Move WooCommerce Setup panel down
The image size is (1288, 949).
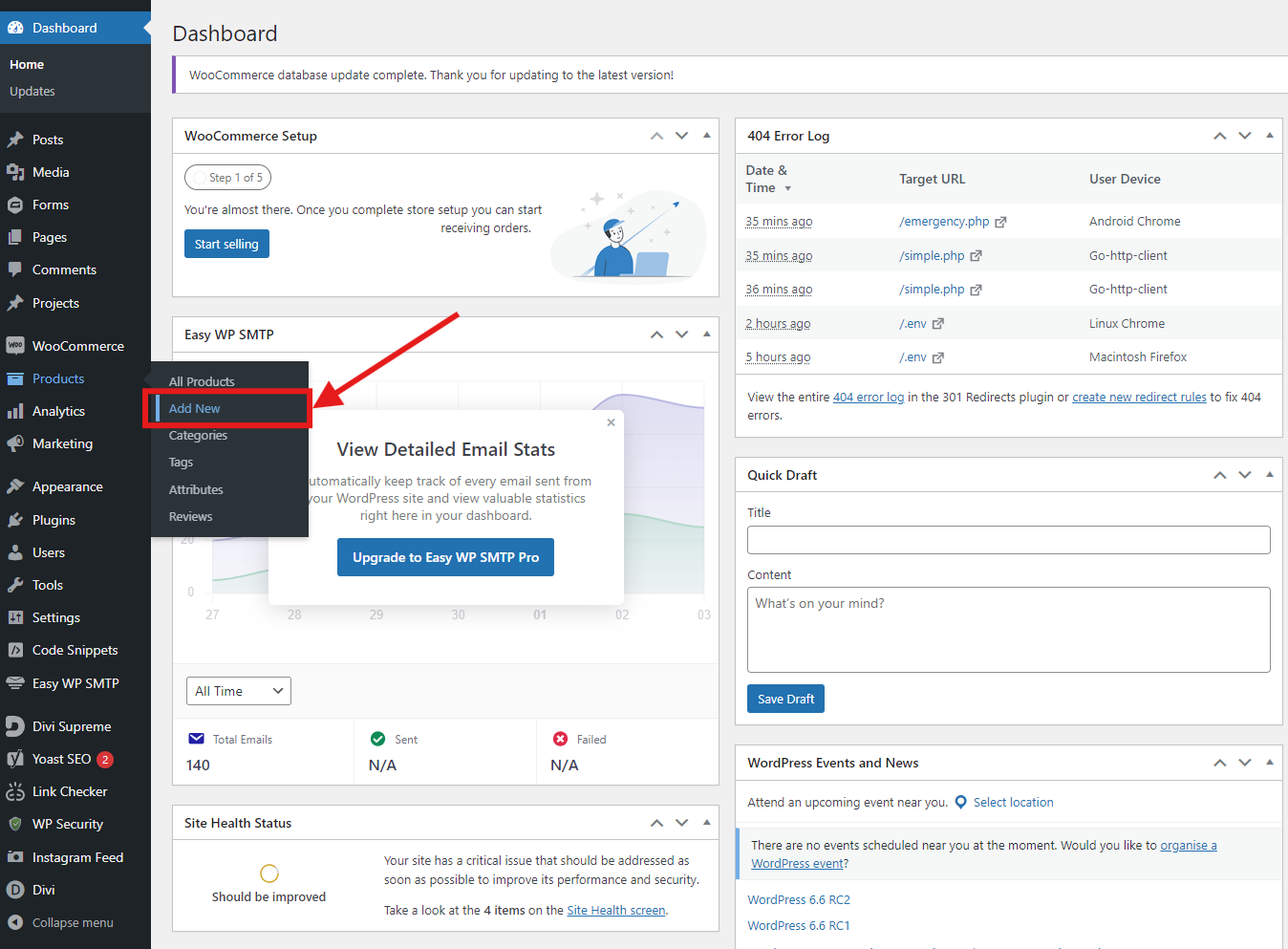coord(682,136)
